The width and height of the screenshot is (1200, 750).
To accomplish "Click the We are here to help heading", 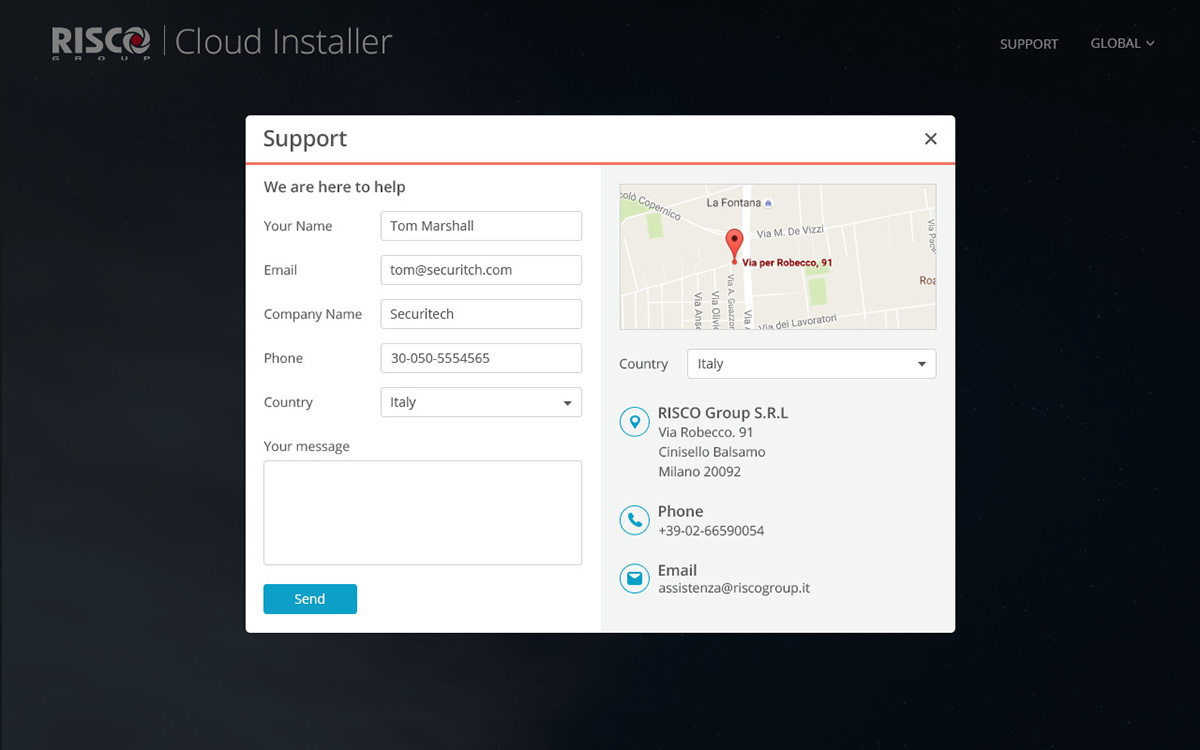I will (x=335, y=187).
